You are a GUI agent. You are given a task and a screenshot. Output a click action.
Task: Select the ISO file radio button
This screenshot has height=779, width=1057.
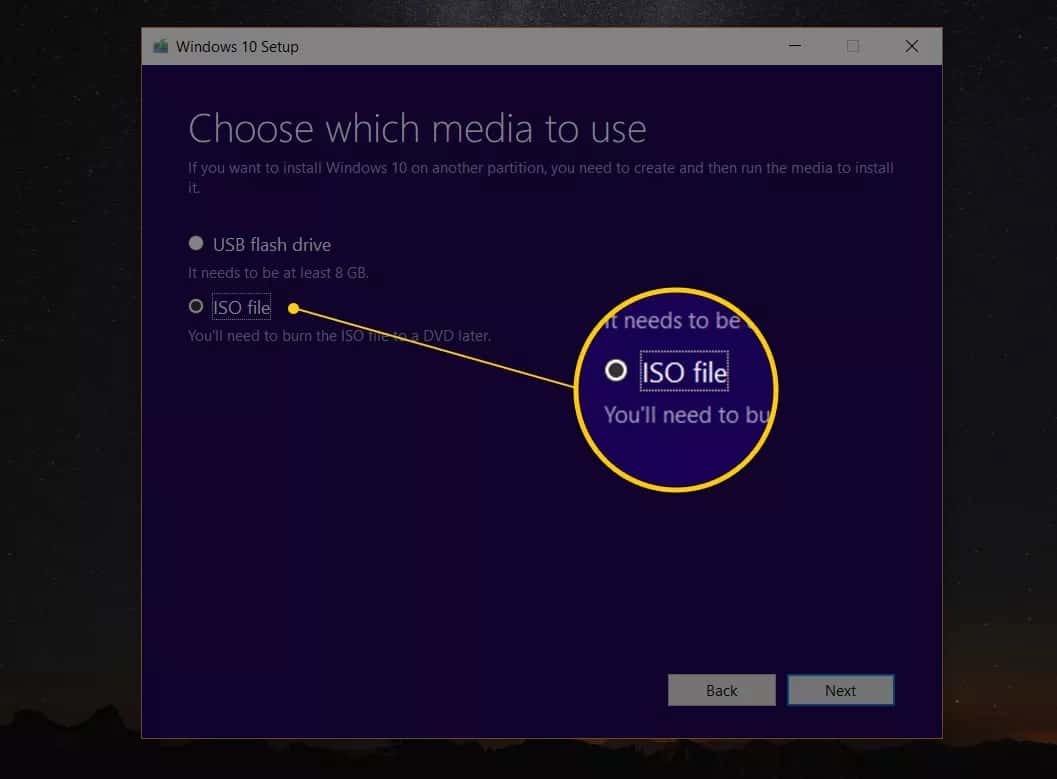[x=196, y=306]
